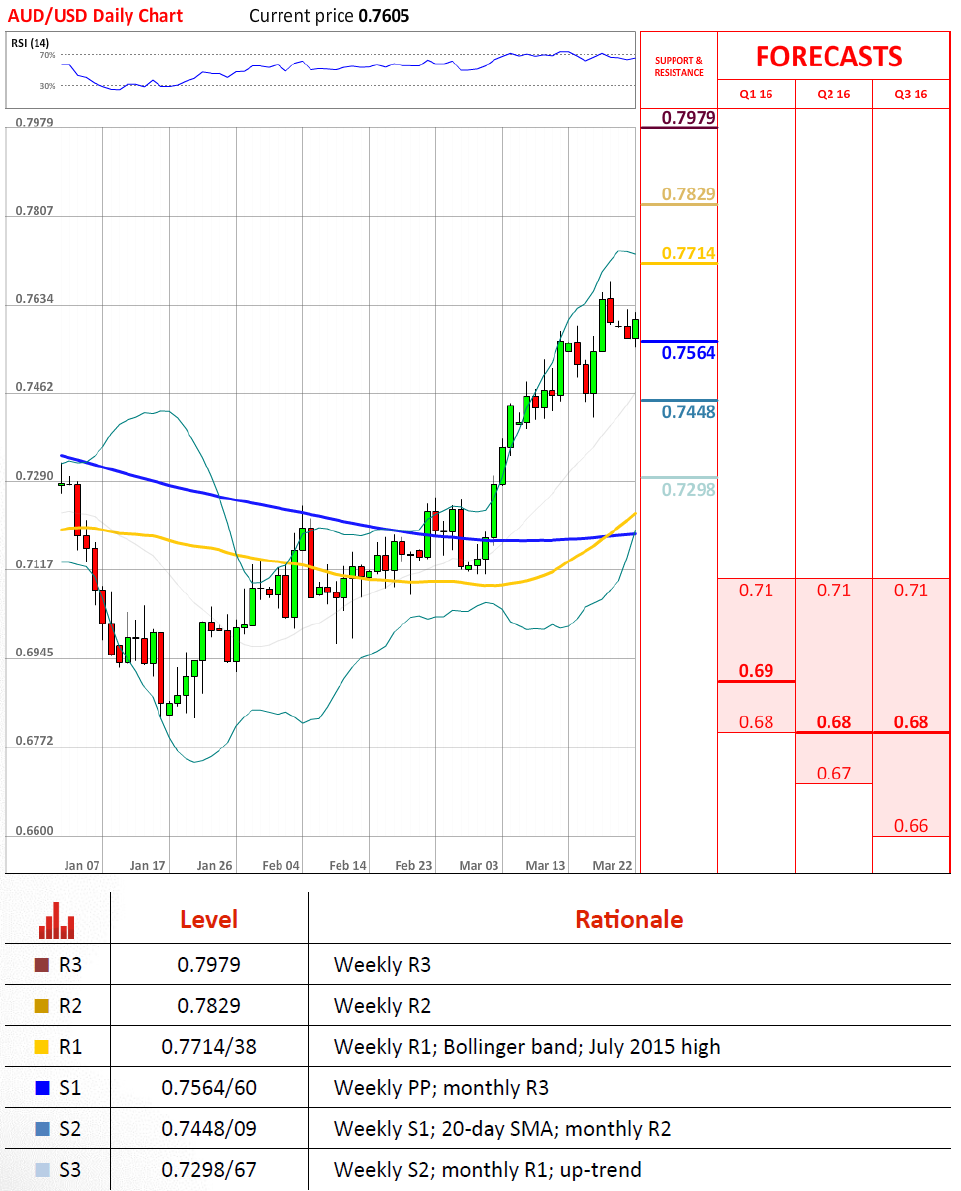Click the 0.7714/38 level cell
This screenshot has width=961, height=1191.
coord(209,1047)
